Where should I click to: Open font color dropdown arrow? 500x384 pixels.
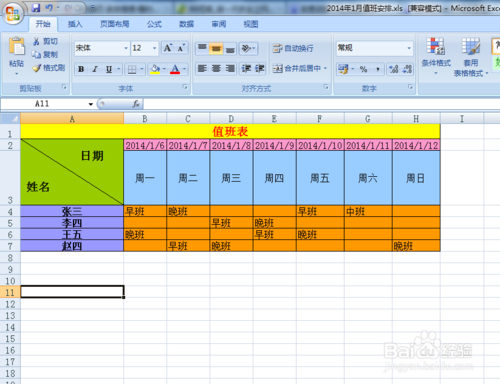coord(184,69)
